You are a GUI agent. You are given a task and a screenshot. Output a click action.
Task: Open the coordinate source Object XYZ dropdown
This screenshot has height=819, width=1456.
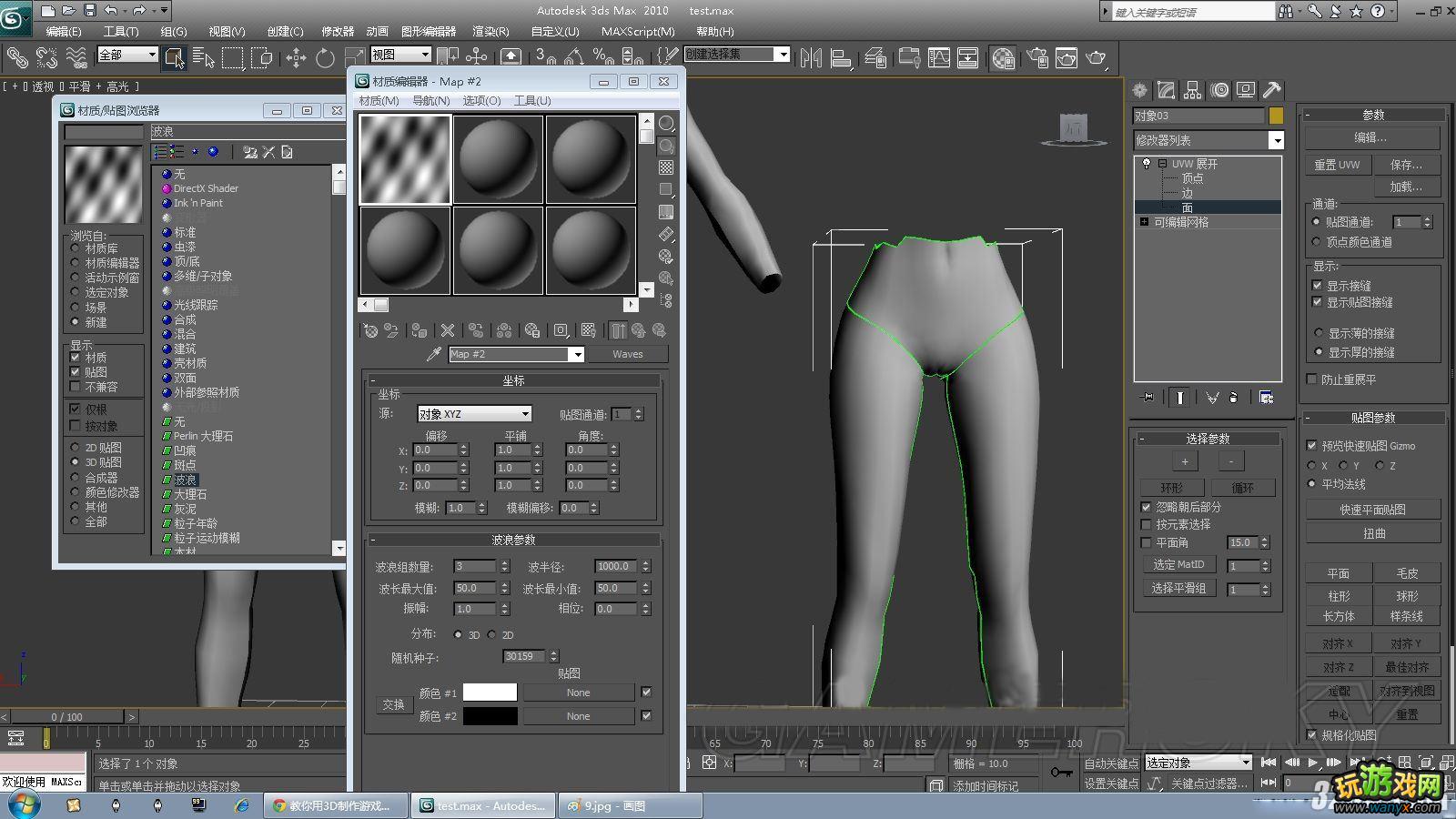tap(474, 414)
